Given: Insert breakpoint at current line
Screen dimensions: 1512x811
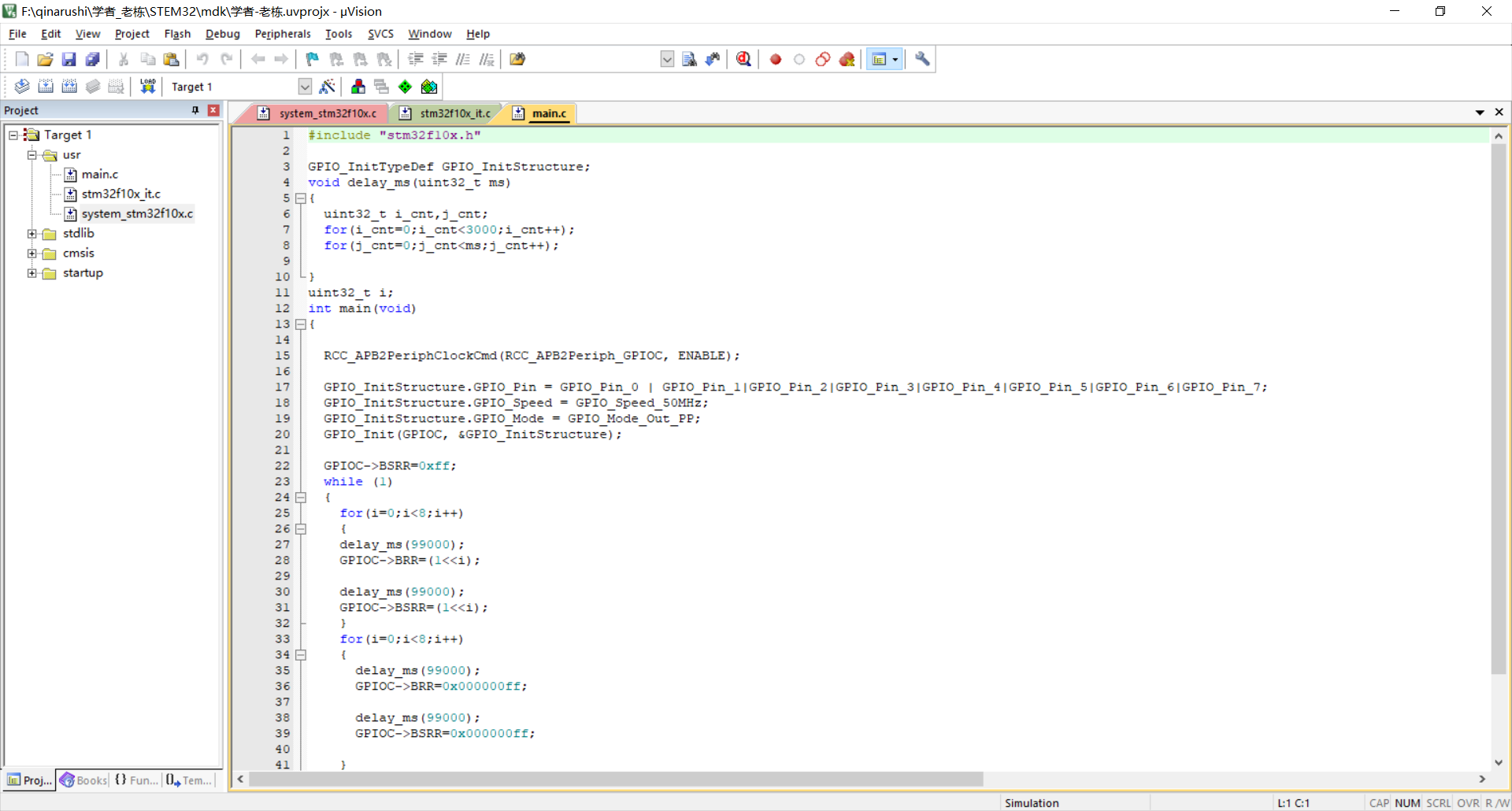Looking at the screenshot, I should tap(775, 59).
